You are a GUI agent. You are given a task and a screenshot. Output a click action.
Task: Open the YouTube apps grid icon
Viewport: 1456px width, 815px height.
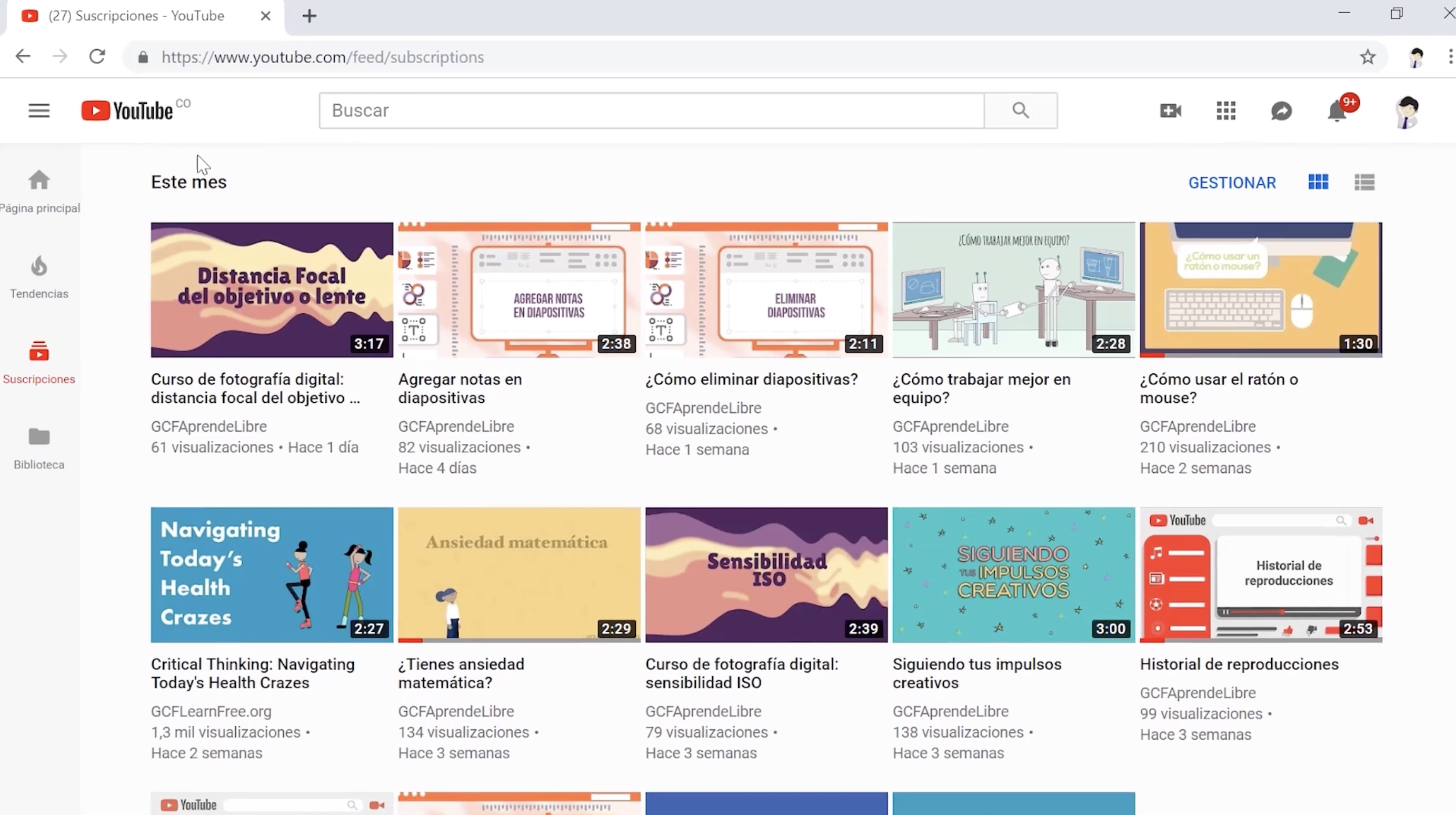[1226, 111]
